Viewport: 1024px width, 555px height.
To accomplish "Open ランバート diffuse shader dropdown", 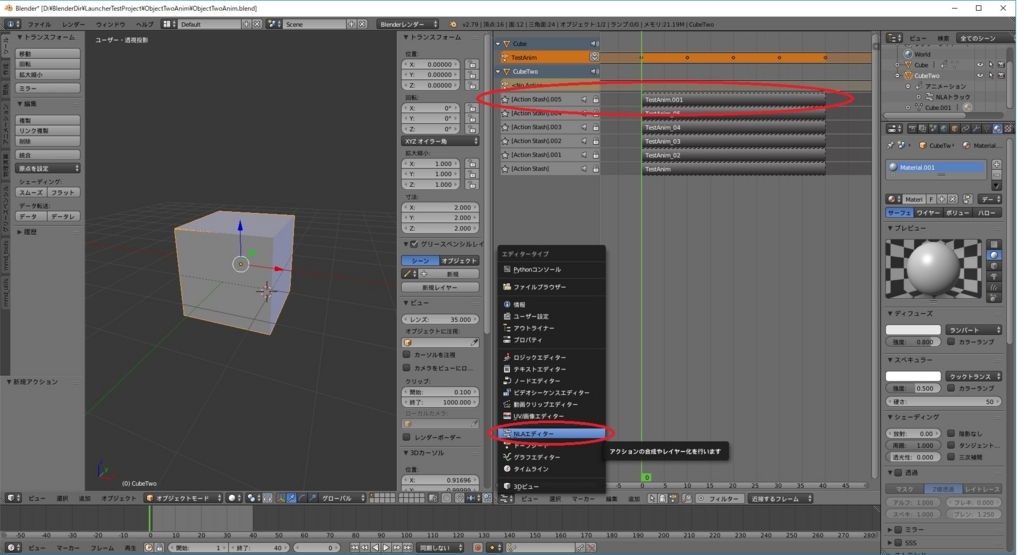I will tap(973, 330).
